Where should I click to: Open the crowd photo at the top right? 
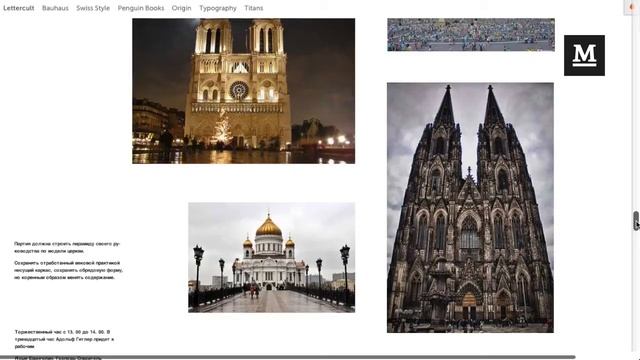click(471, 35)
